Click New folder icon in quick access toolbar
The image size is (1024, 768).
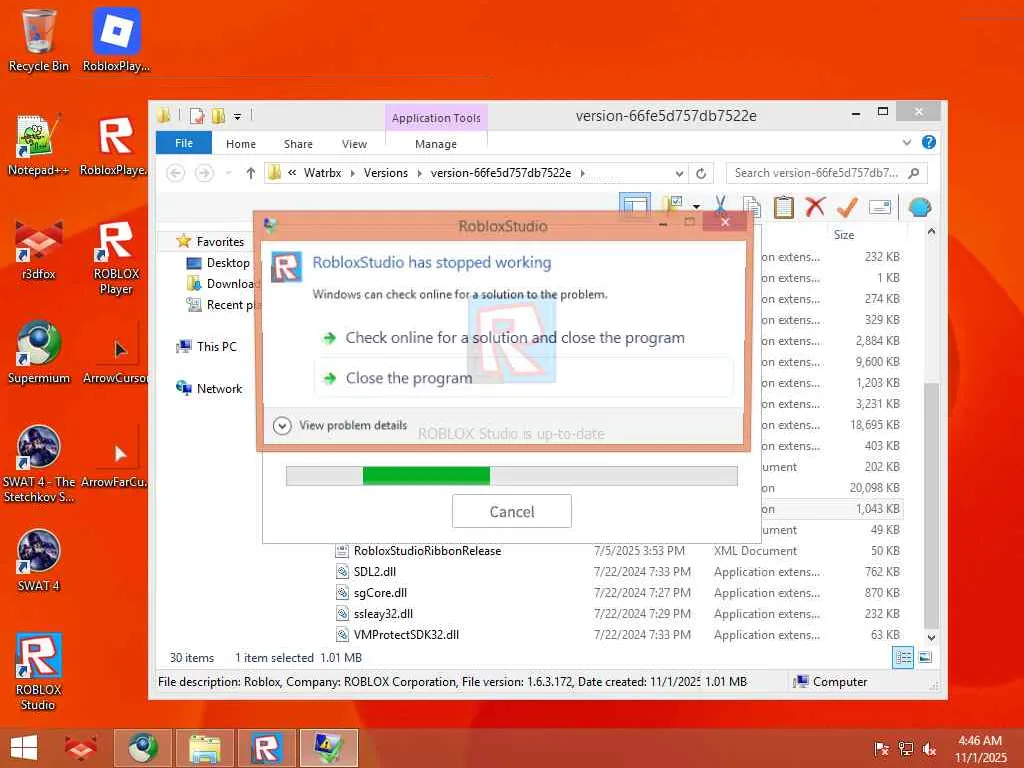click(x=218, y=116)
